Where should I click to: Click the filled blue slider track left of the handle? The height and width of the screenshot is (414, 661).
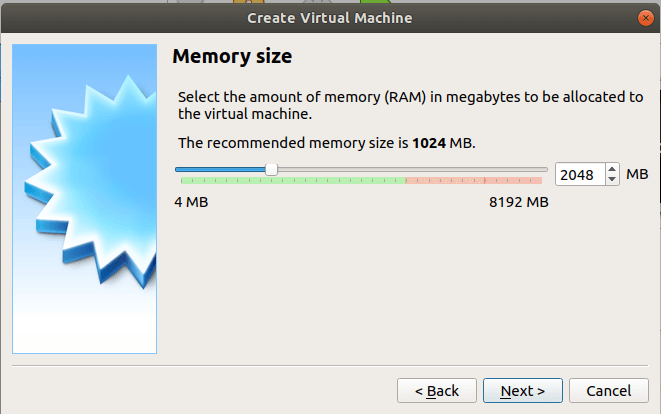[220, 170]
